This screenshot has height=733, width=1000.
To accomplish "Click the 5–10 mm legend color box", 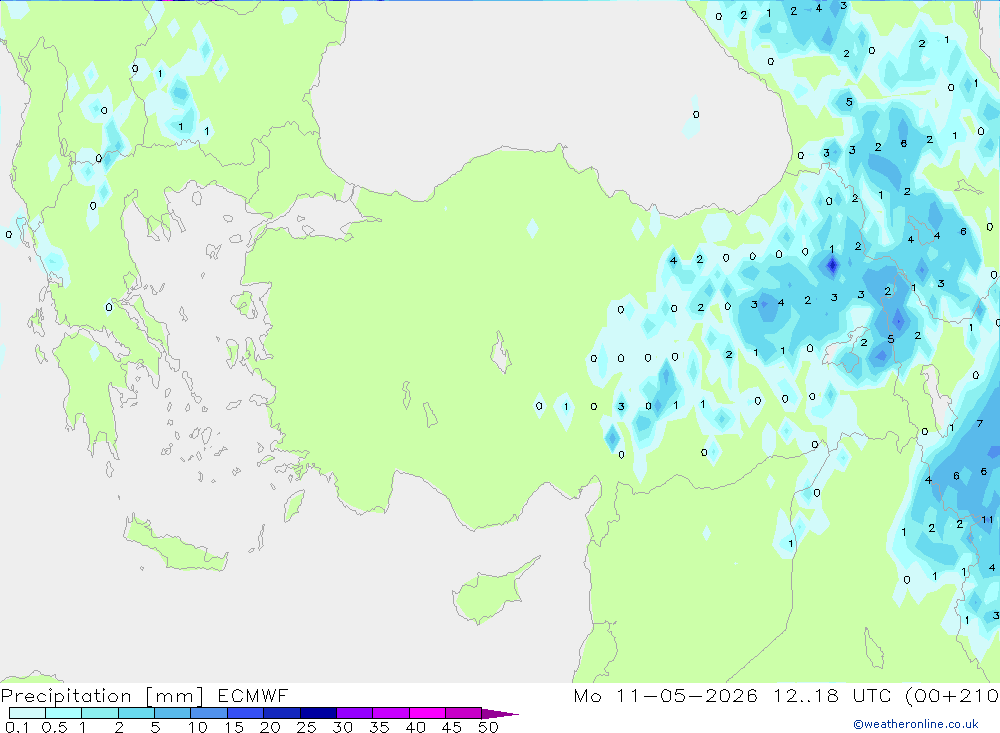I will 173,713.
